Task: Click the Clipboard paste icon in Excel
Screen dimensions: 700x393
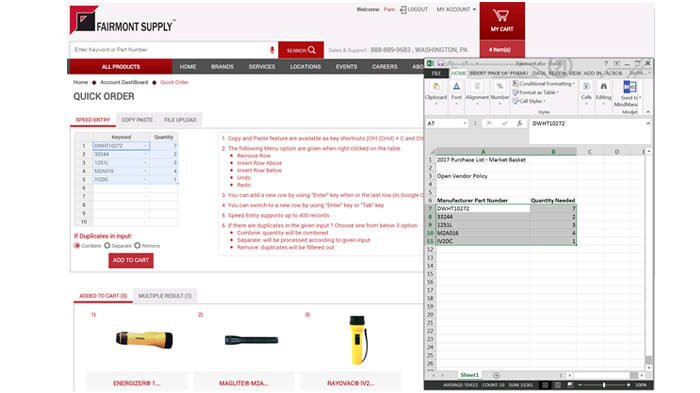Action: [x=436, y=86]
